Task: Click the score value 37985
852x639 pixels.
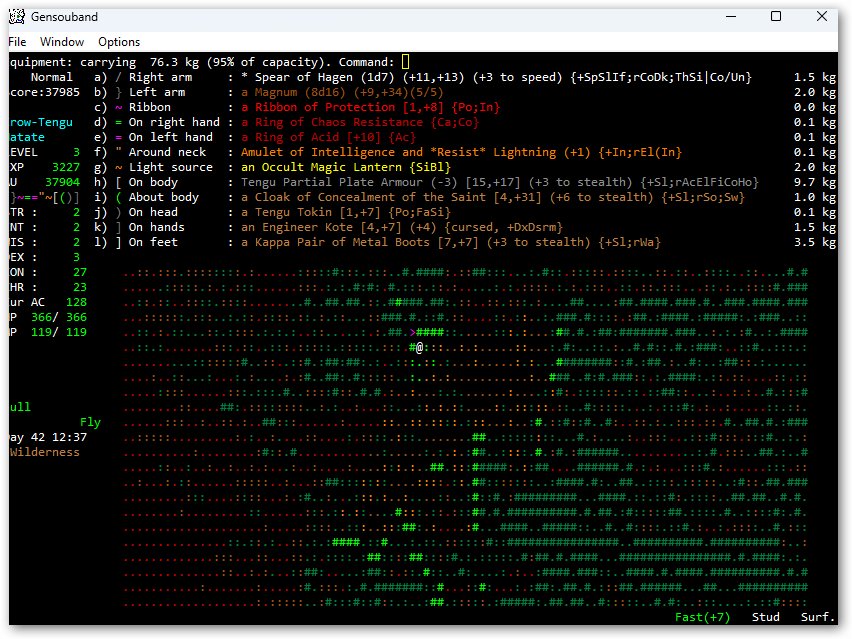Action: point(62,92)
